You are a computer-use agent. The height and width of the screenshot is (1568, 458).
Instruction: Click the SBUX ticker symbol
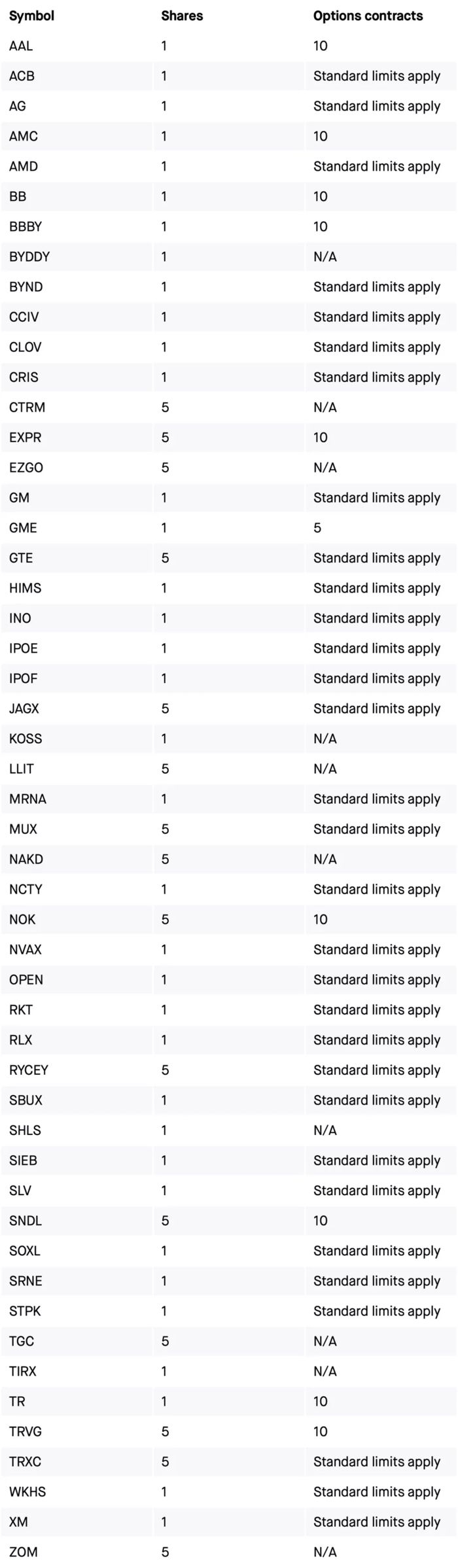(26, 1100)
